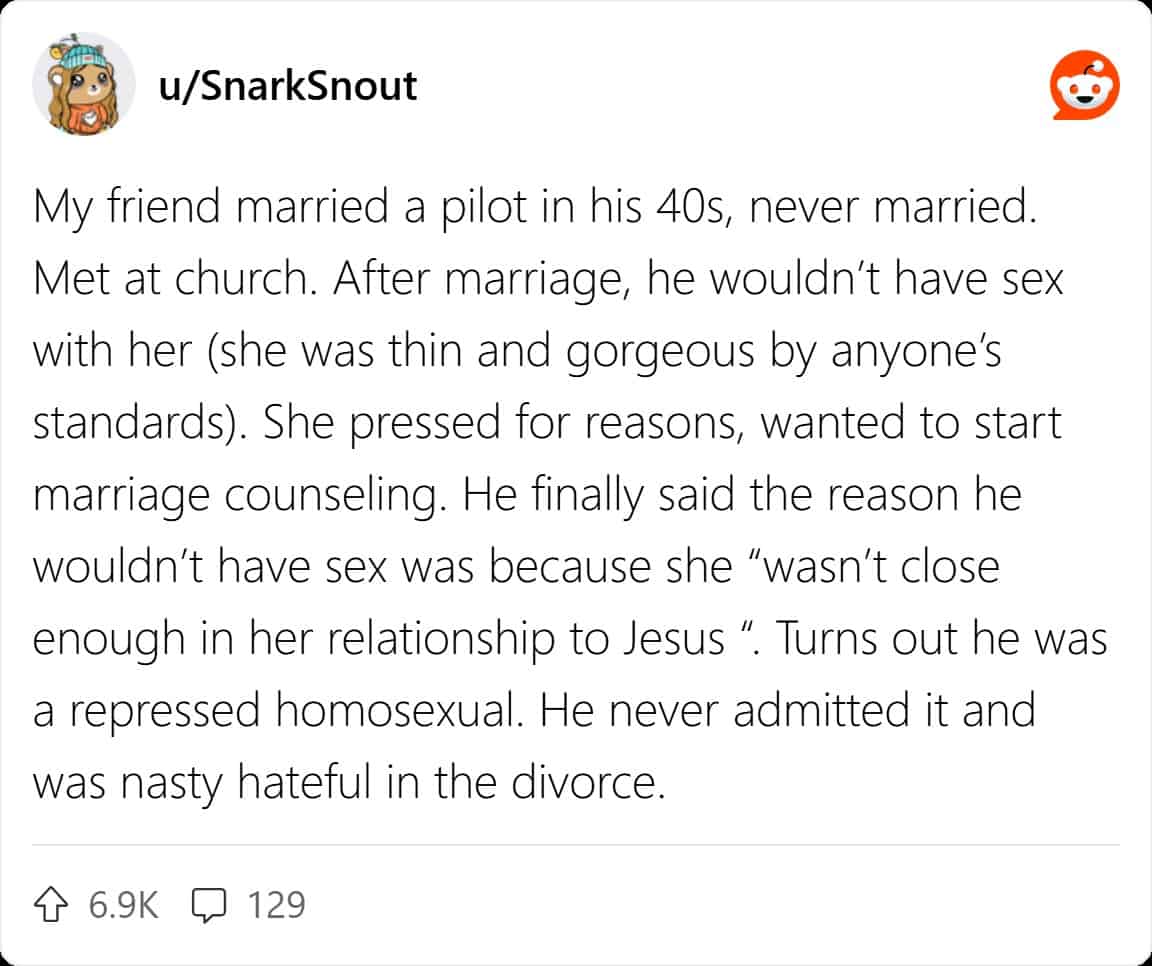1152x966 pixels.
Task: Click the u/SnarkSnout avatar image
Action: click(83, 85)
